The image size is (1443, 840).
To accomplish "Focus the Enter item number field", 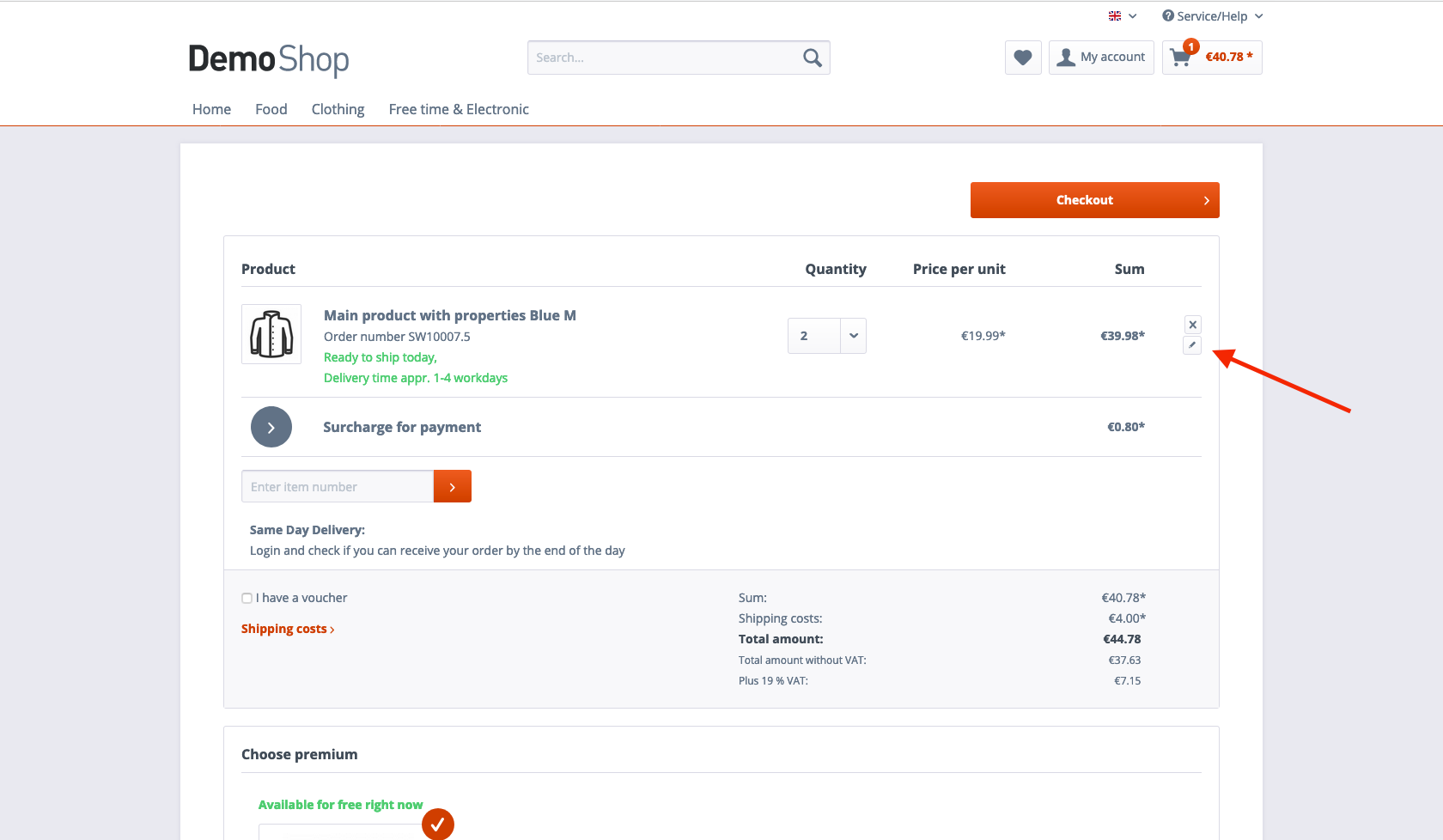I will click(x=338, y=486).
